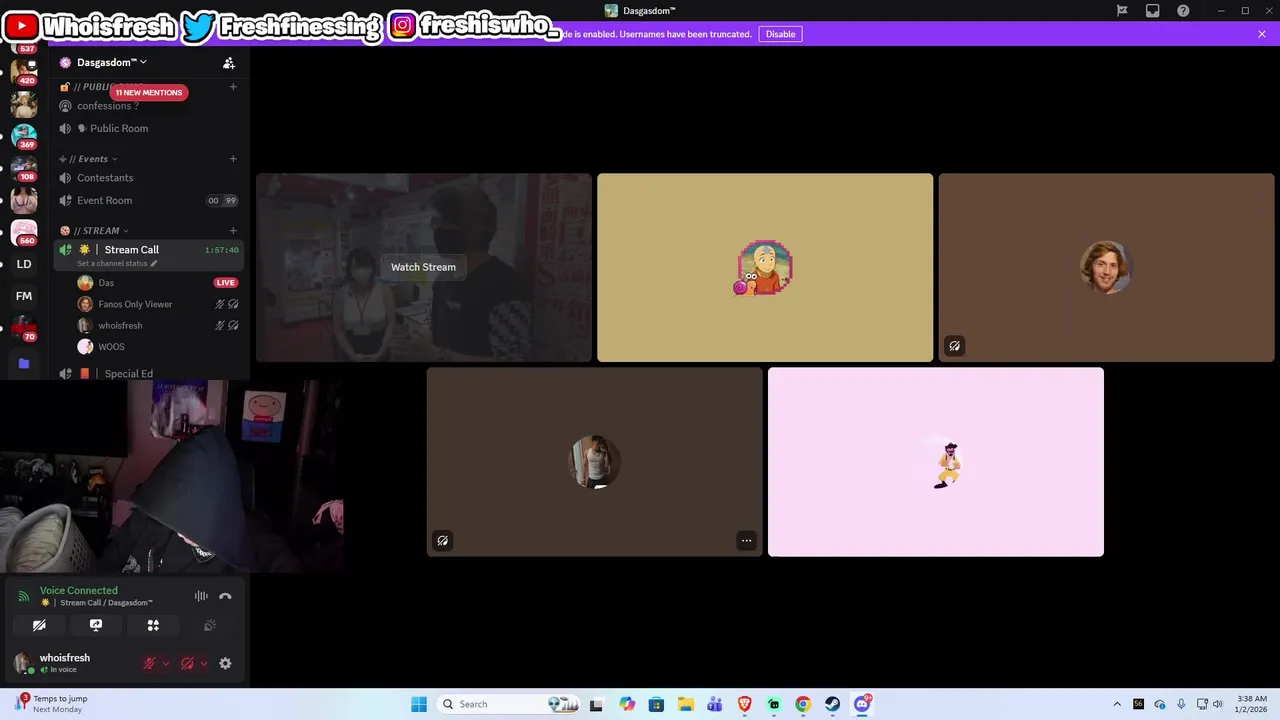
Task: Open server with 108 mention badge
Action: click(x=24, y=168)
